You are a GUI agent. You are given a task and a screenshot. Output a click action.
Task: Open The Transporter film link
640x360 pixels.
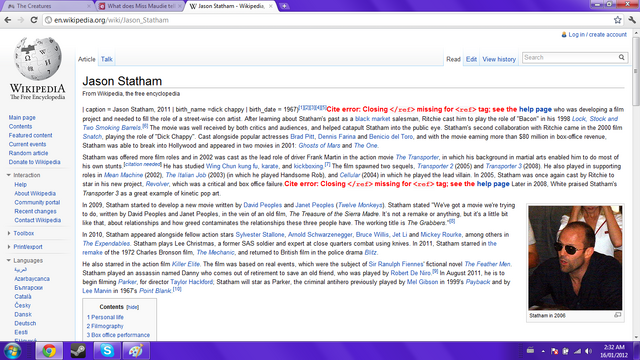tap(417, 157)
